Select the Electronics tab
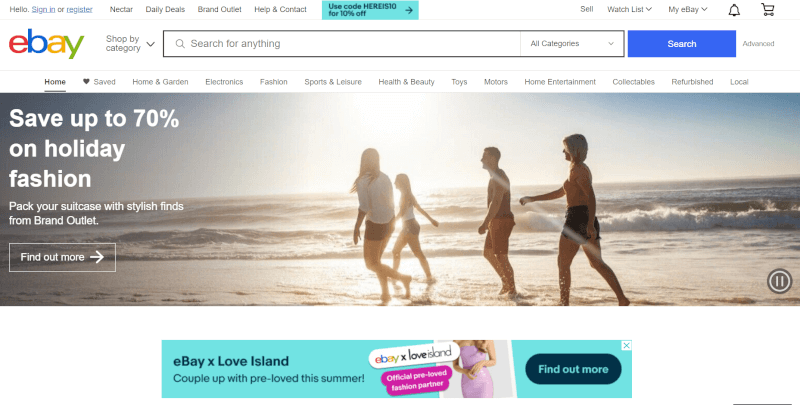The image size is (800, 405). pyautogui.click(x=224, y=82)
